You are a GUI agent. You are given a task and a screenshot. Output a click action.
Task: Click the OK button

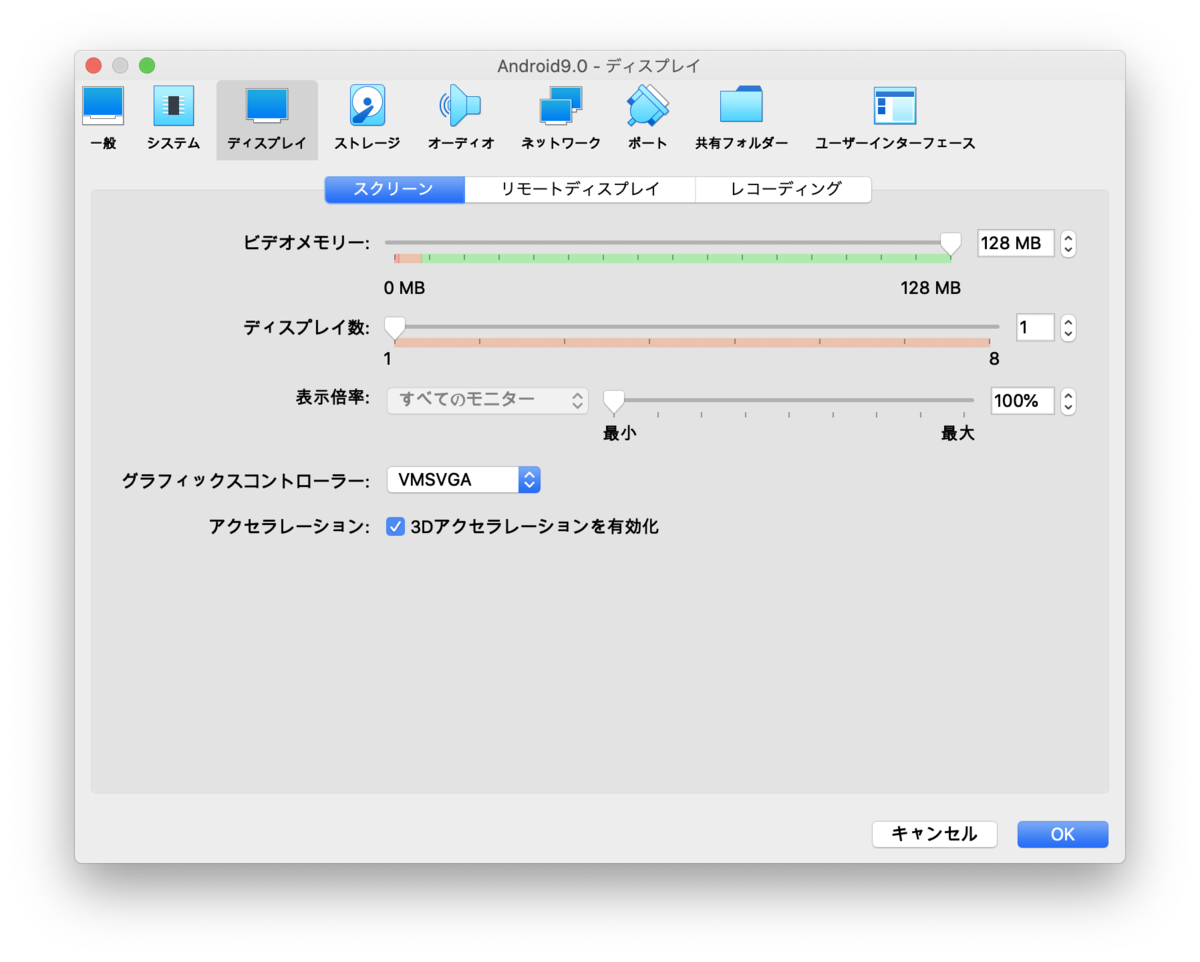click(1063, 834)
